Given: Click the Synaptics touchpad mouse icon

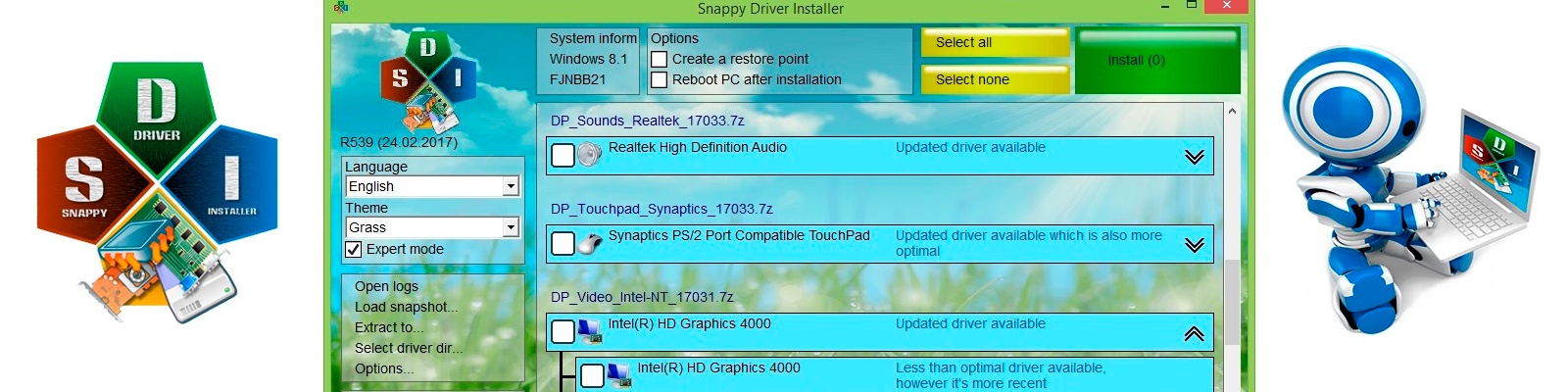Looking at the screenshot, I should coord(589,244).
